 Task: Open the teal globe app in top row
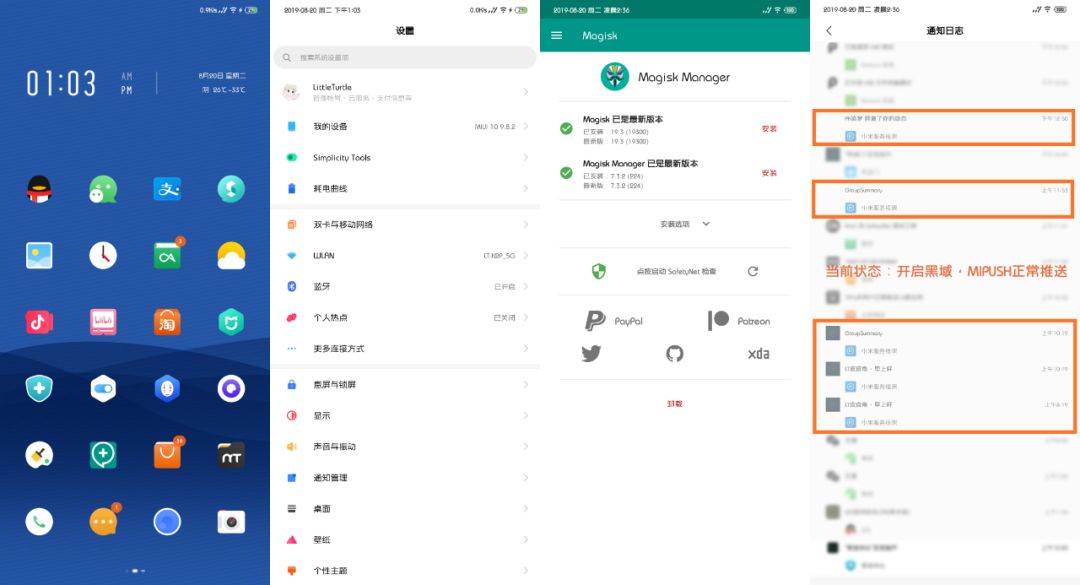coord(231,189)
